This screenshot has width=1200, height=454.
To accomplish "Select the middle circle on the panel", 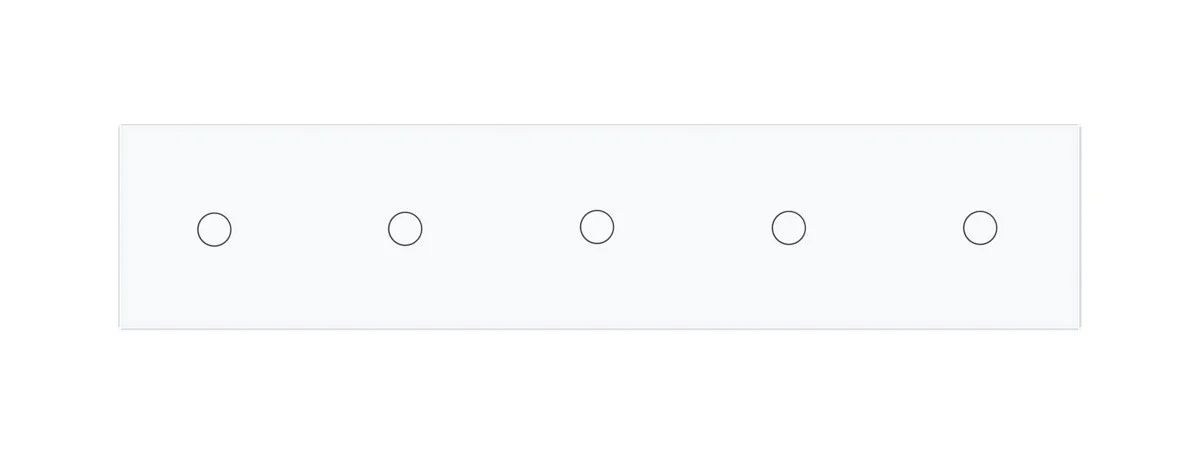I will [597, 227].
